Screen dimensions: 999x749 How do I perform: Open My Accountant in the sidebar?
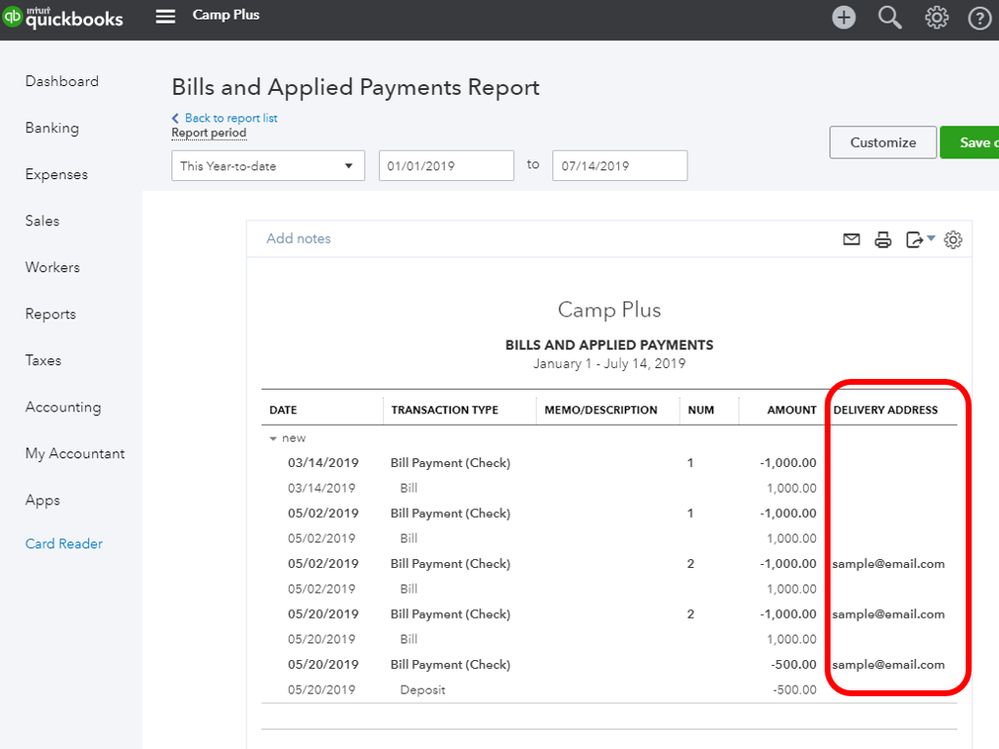coord(75,454)
